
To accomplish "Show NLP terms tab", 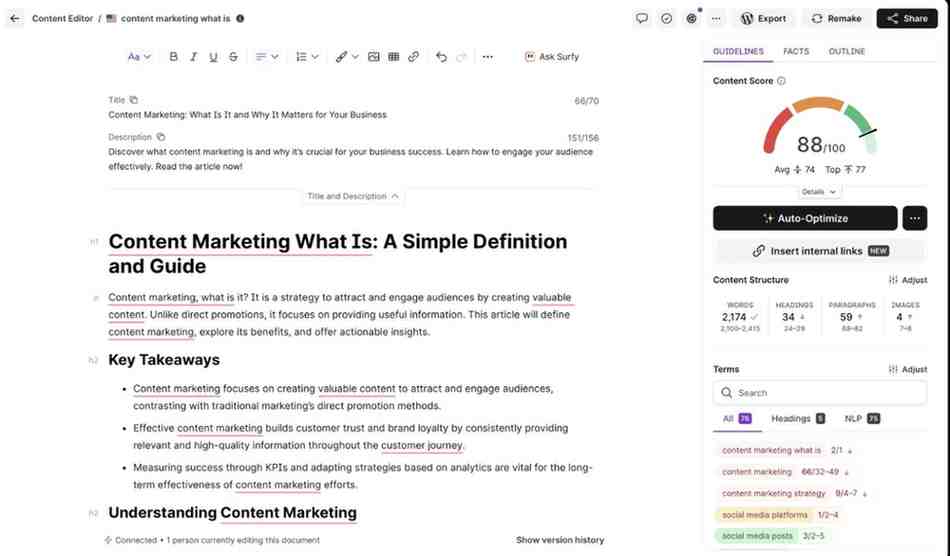I will pos(862,419).
